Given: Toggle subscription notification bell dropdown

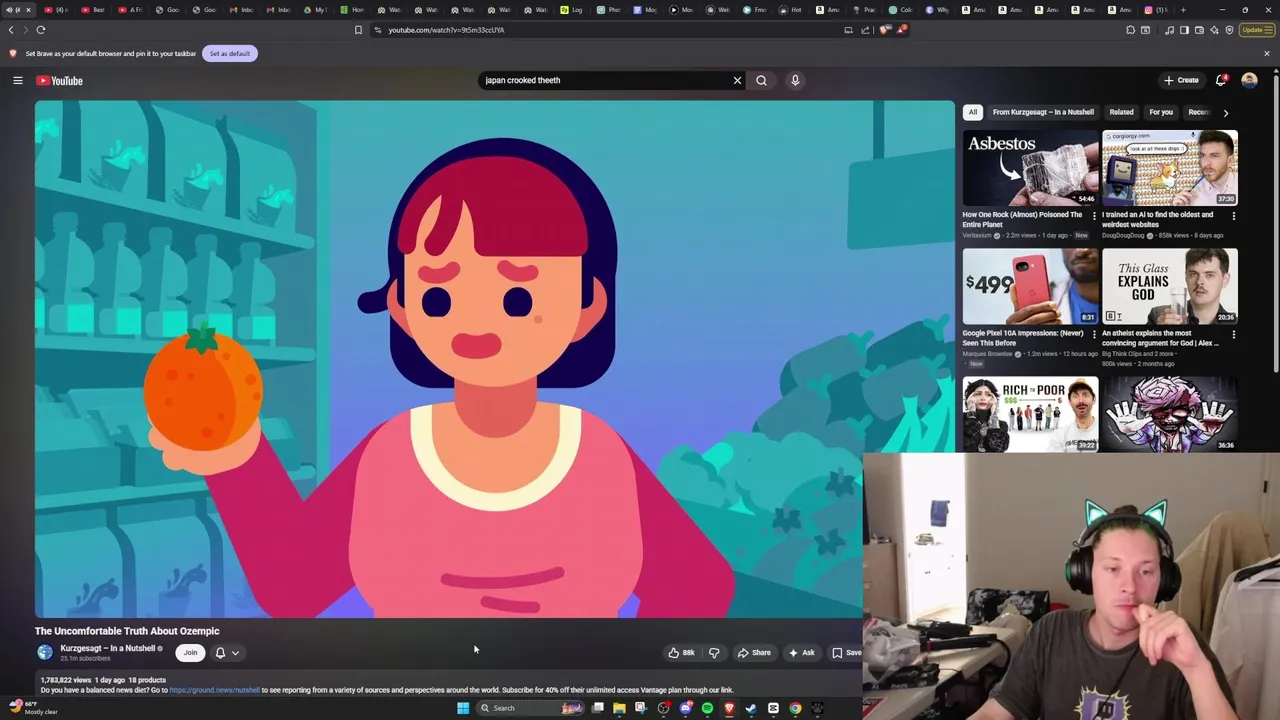Looking at the screenshot, I should 227,653.
